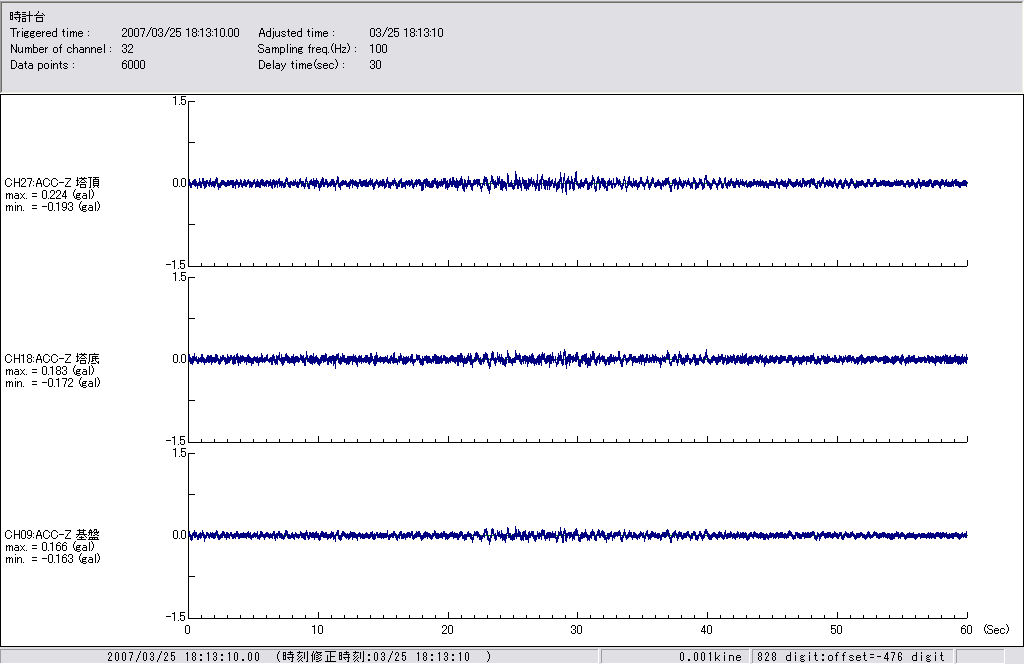The image size is (1024, 664).
Task: Click the Adjusted time value in header
Action: pyautogui.click(x=406, y=33)
